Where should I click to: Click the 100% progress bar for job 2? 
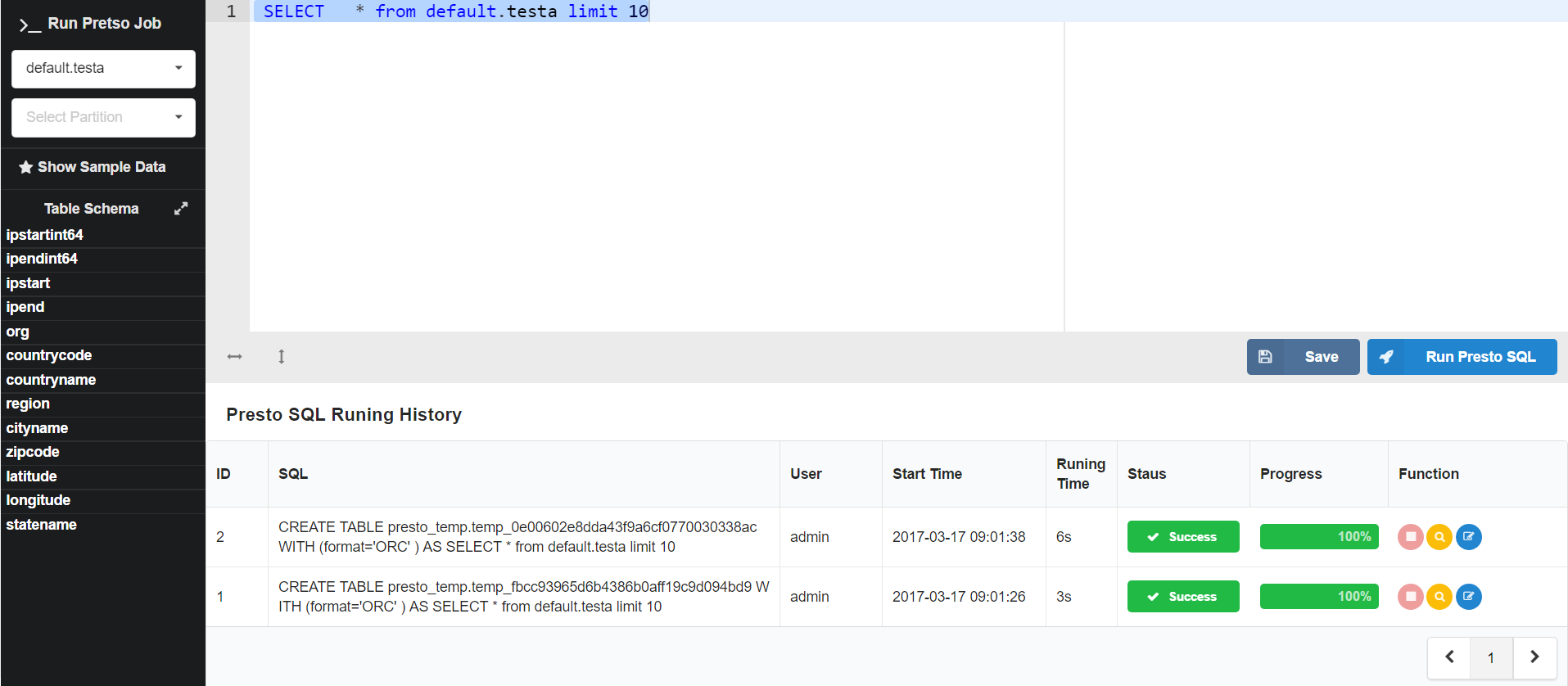(x=1319, y=537)
